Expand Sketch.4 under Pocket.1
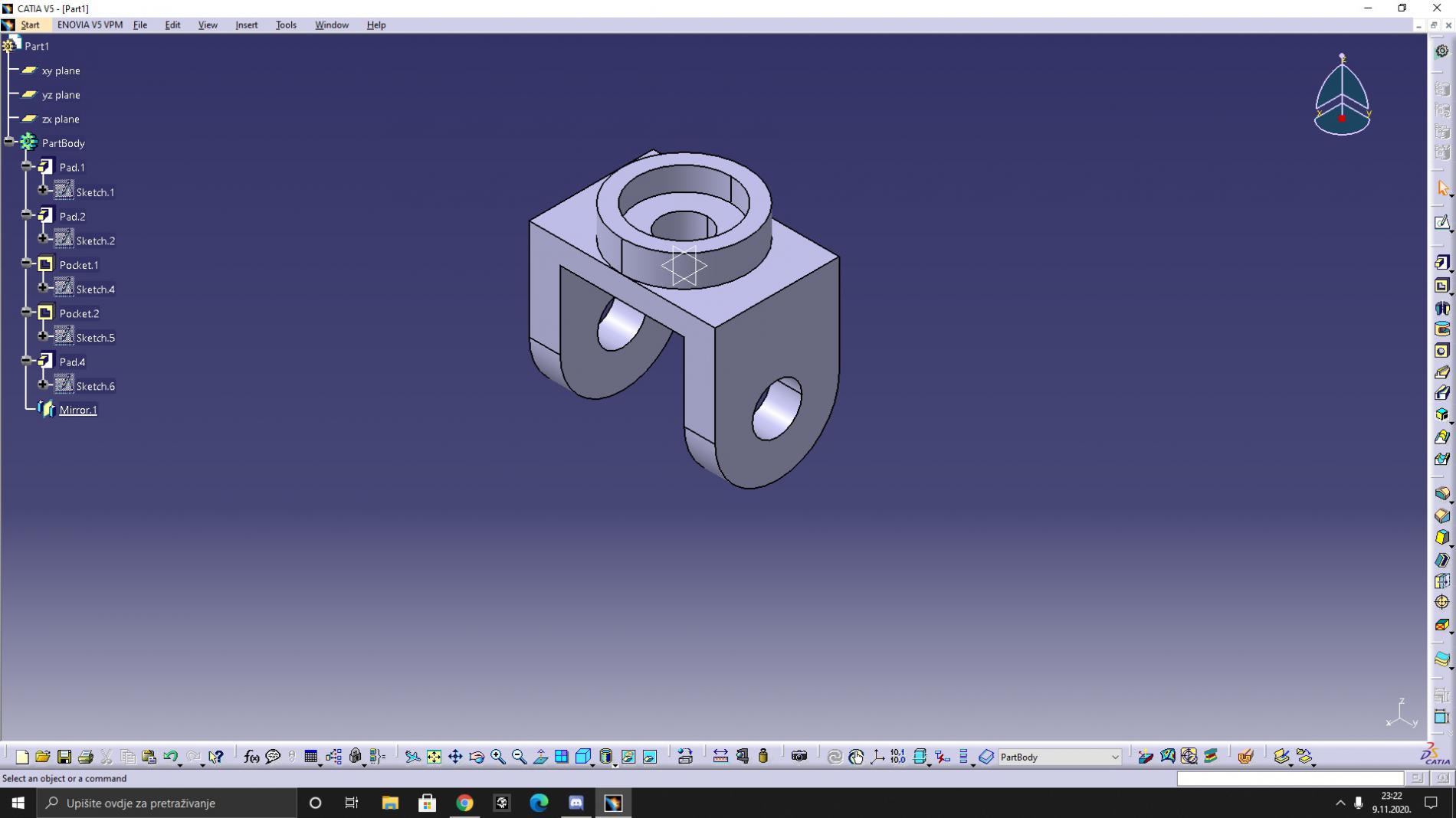 (x=43, y=288)
